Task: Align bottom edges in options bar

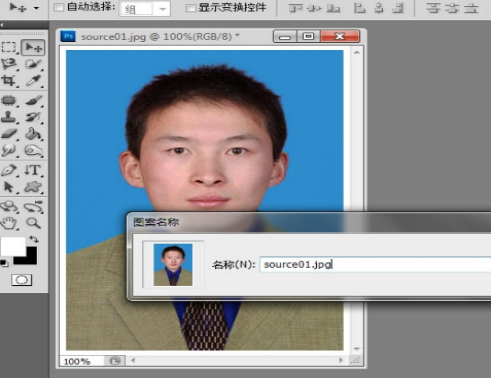Action: [333, 8]
